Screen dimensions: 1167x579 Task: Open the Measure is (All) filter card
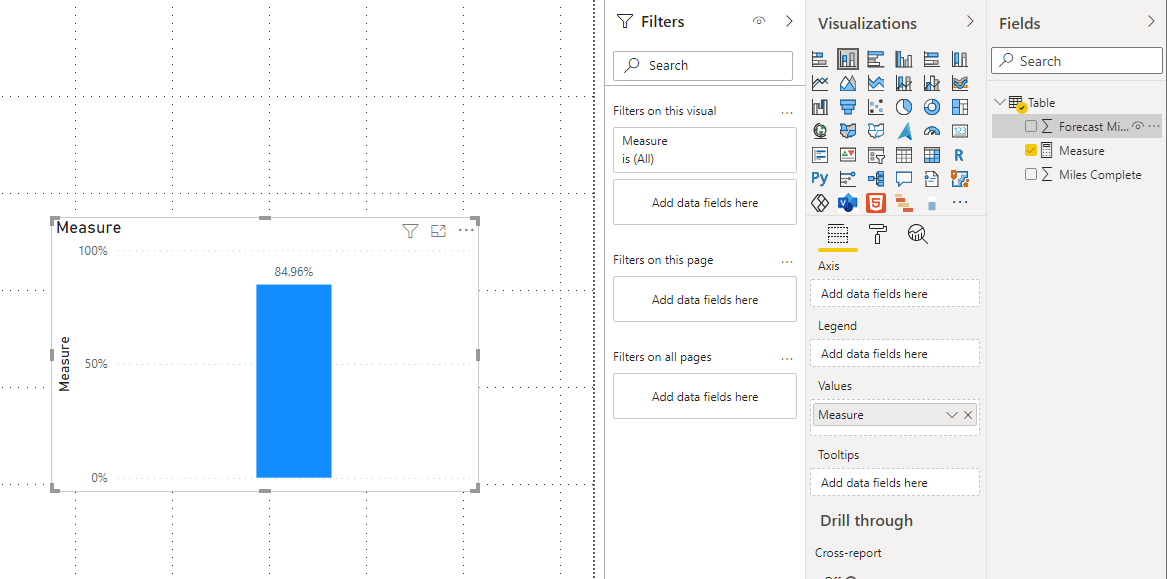point(705,150)
